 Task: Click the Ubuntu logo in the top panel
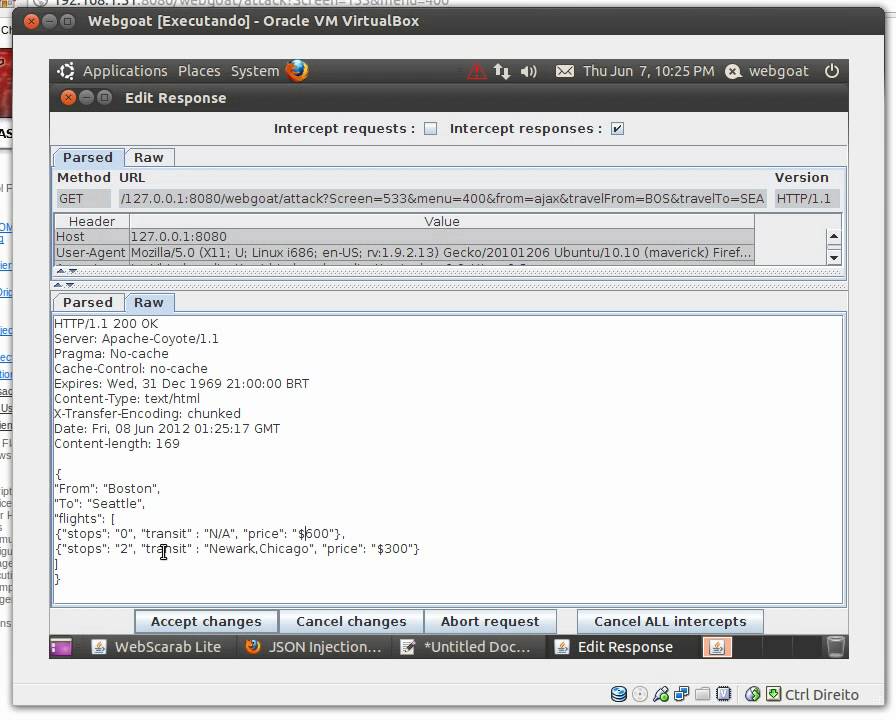(x=66, y=71)
